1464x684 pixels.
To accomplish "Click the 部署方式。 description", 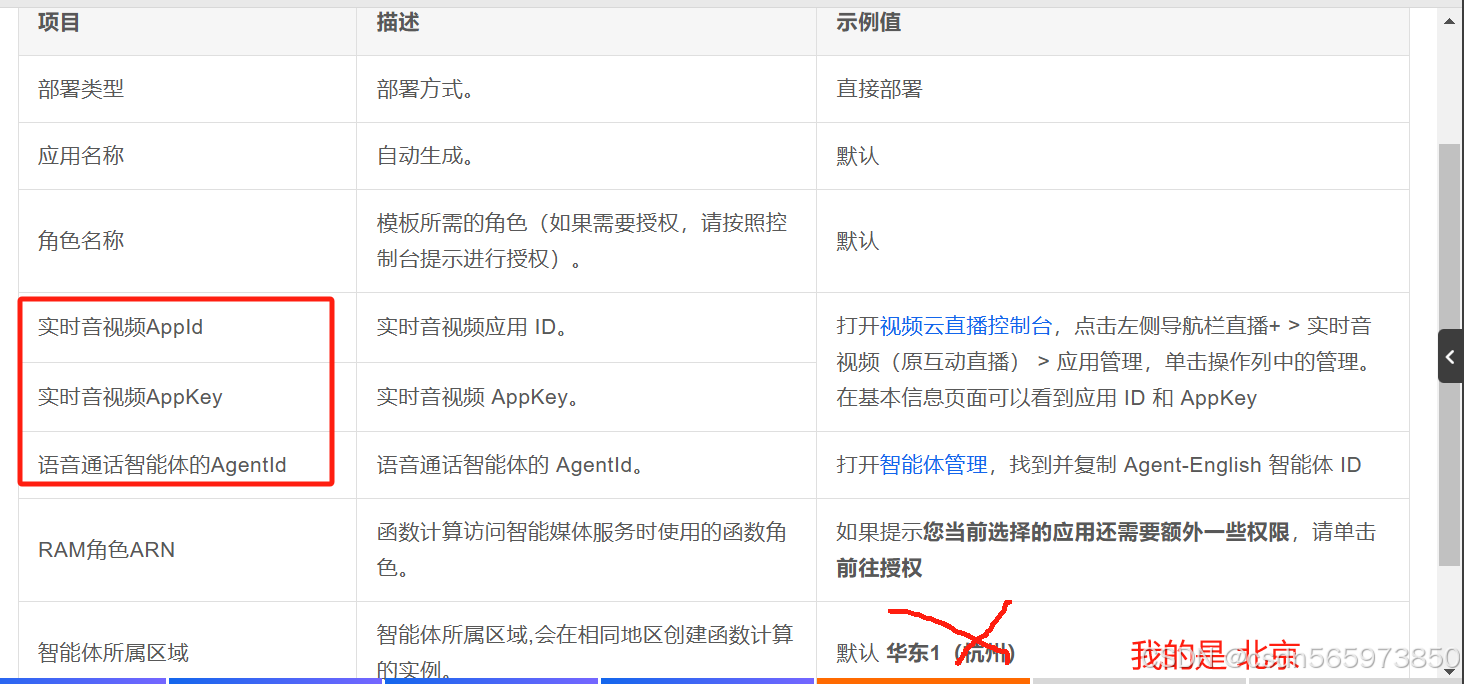I will (425, 89).
